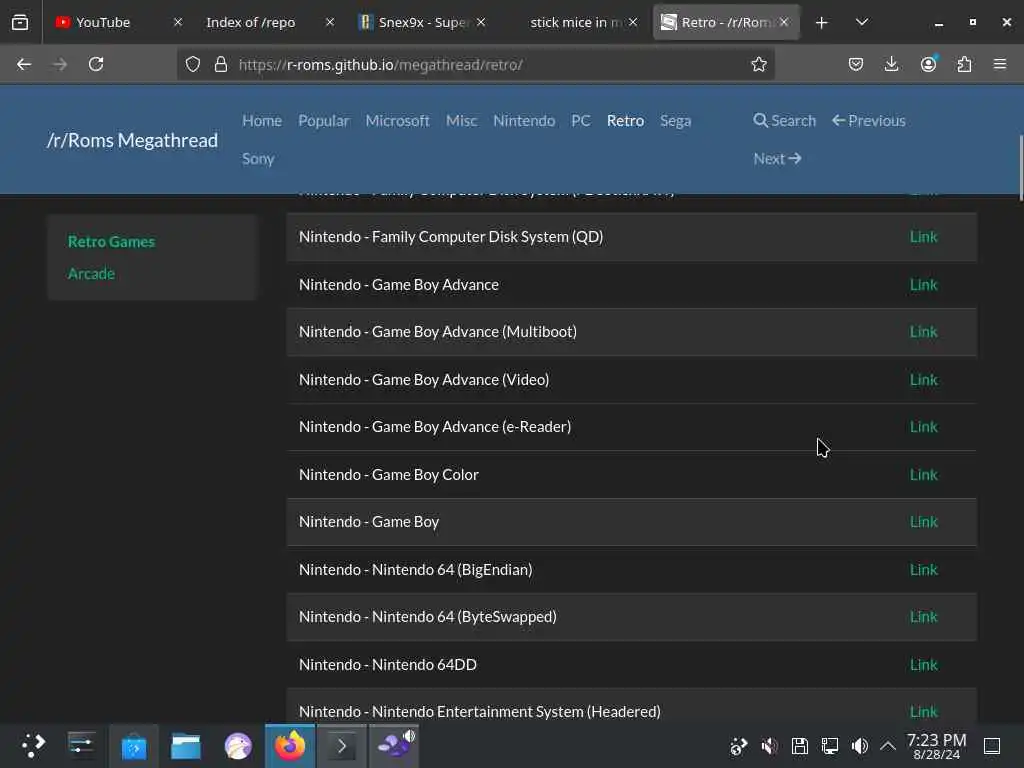Go to the Next page

[x=777, y=159]
